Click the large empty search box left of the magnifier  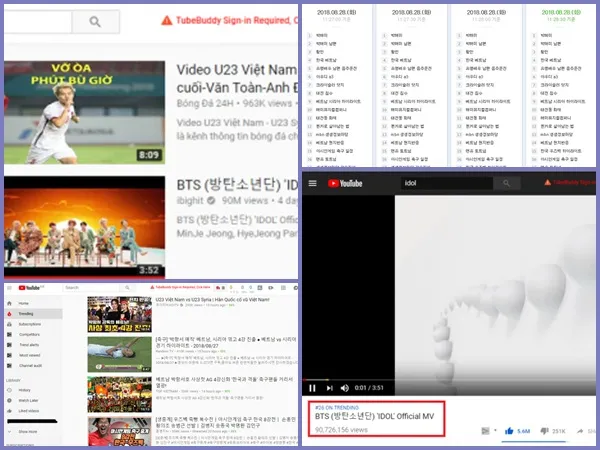(38, 22)
